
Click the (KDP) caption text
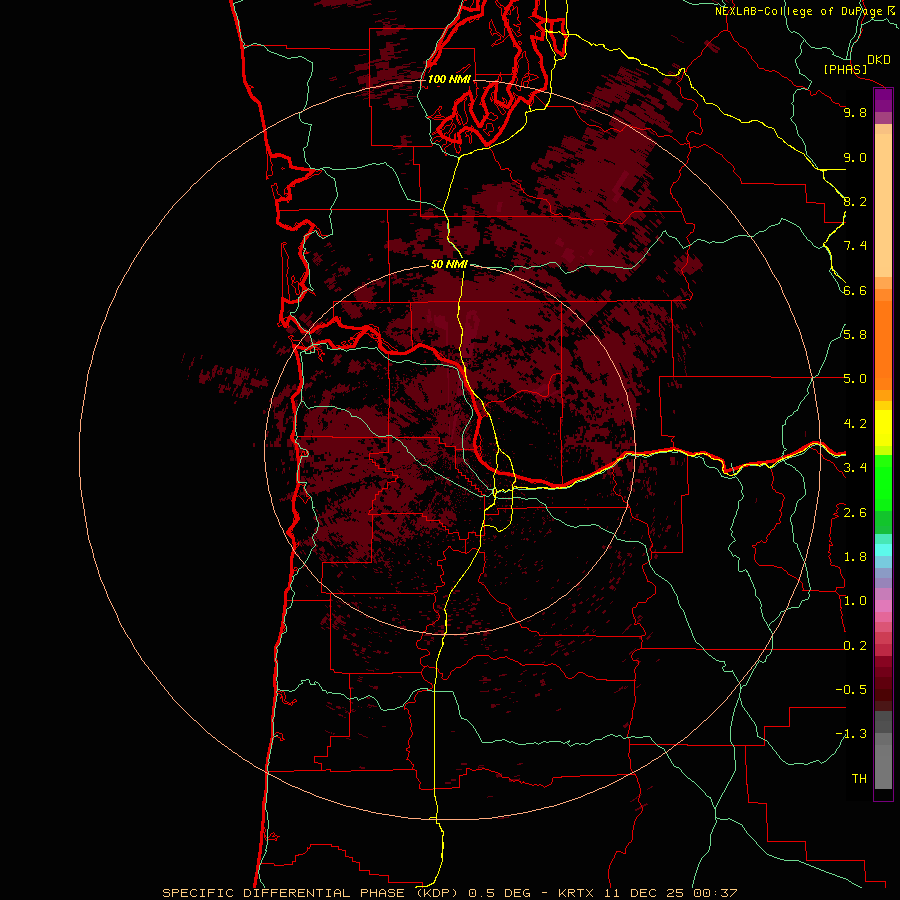click(437, 893)
